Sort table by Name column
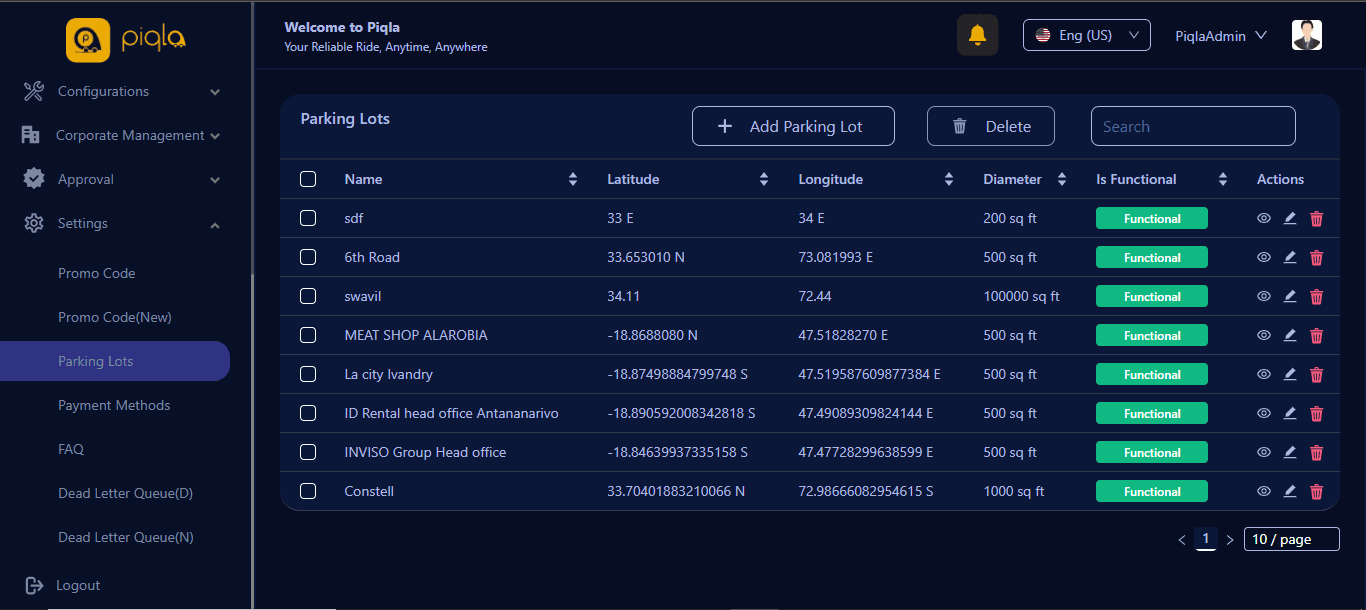The image size is (1366, 610). click(573, 179)
